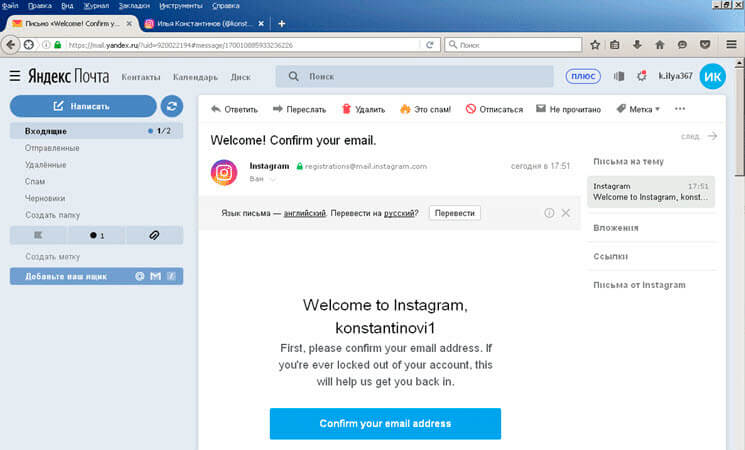Click the reload page icon in address bar

click(430, 45)
